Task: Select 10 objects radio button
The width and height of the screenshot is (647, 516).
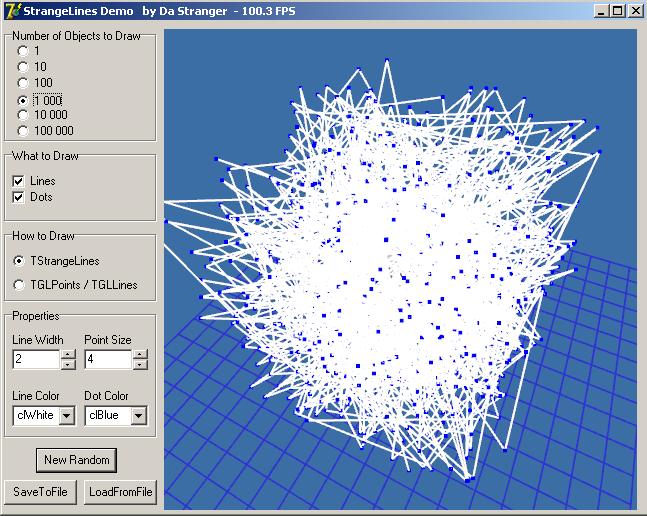Action: click(x=23, y=66)
